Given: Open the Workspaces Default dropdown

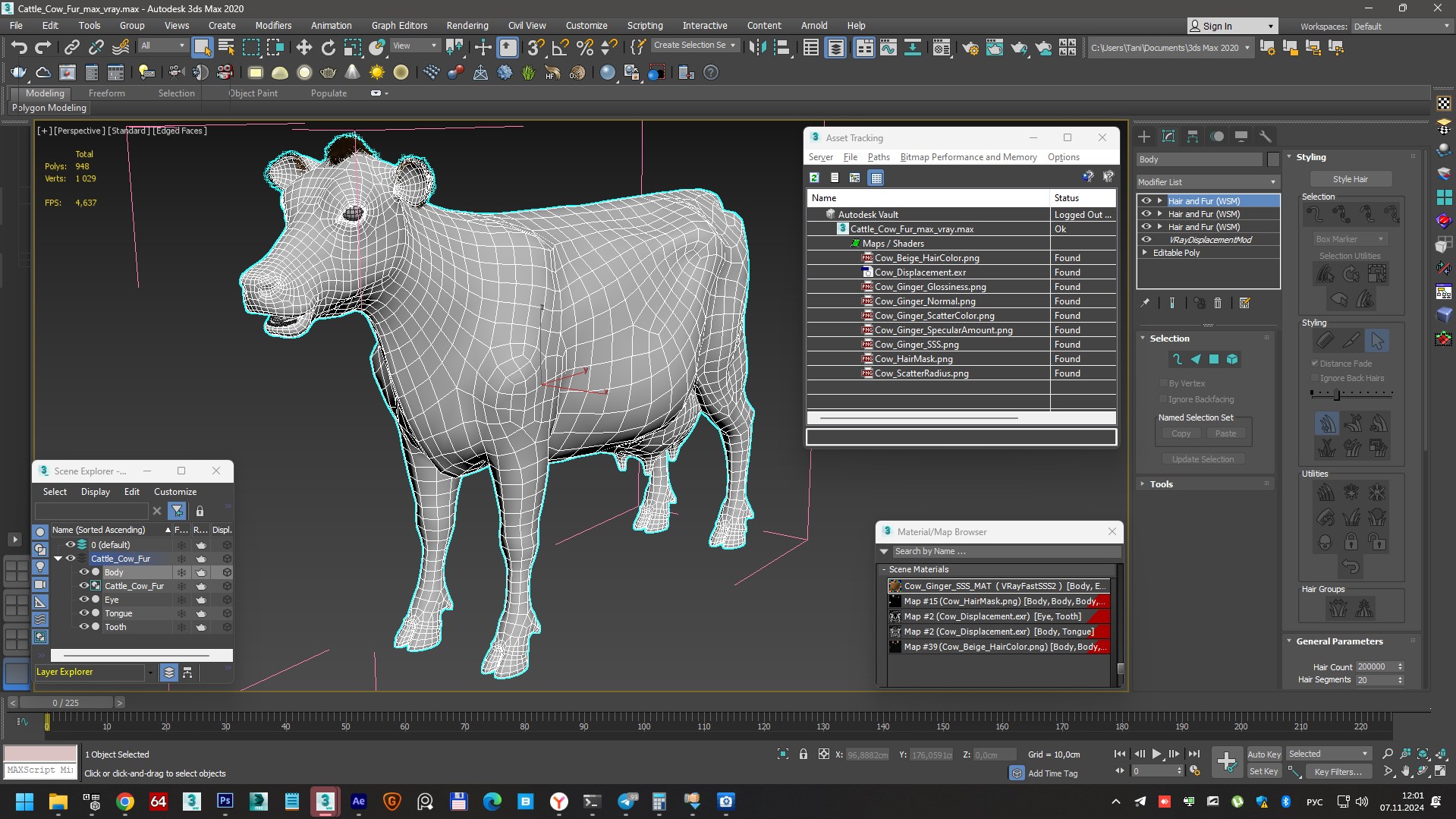Looking at the screenshot, I should coord(1401,27).
